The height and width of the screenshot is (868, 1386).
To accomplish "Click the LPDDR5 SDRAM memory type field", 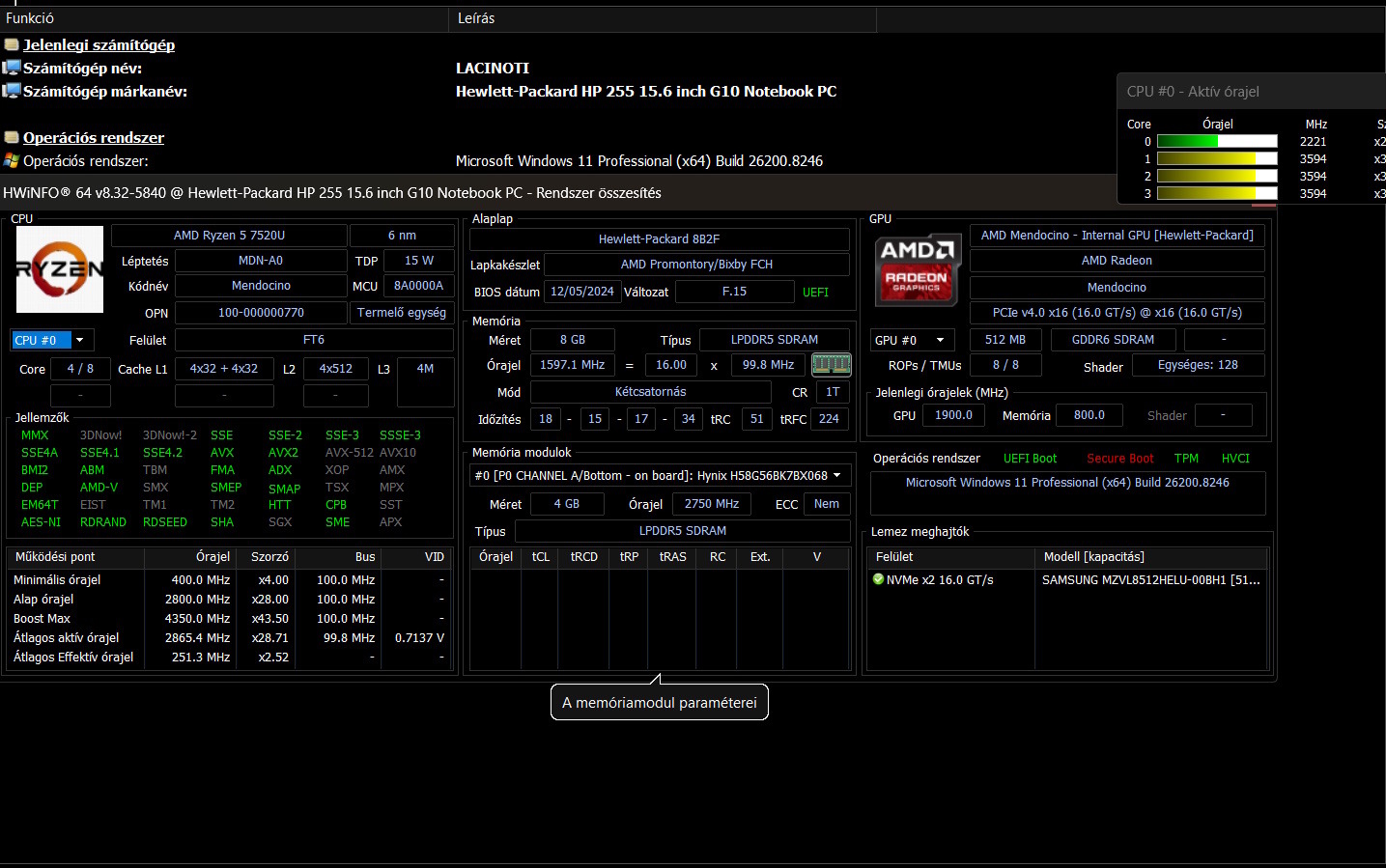I will point(775,340).
